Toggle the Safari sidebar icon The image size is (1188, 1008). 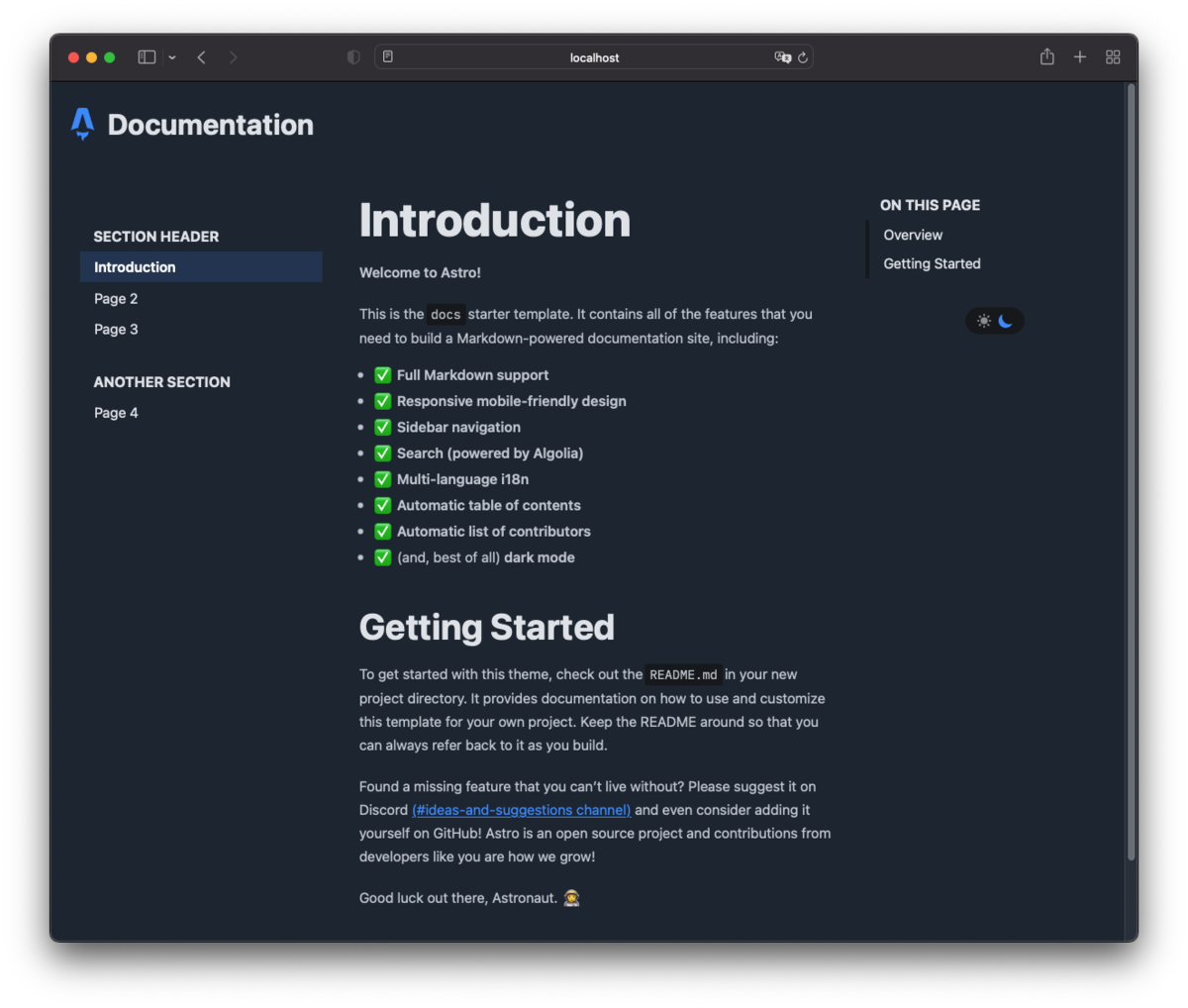coord(147,57)
